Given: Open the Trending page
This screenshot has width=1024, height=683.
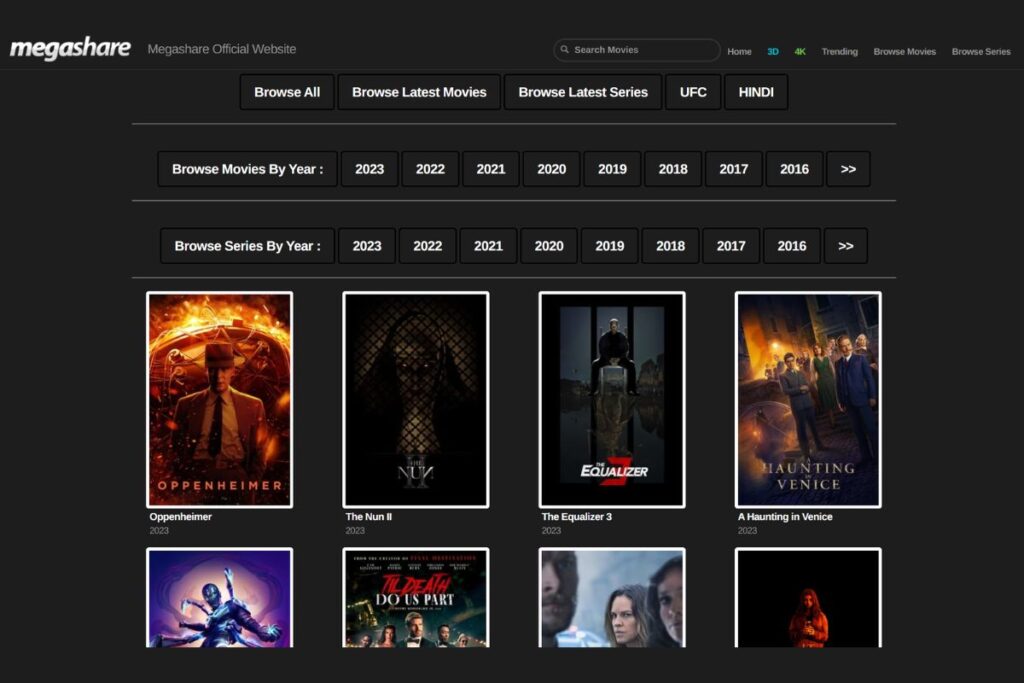Looking at the screenshot, I should pyautogui.click(x=839, y=52).
